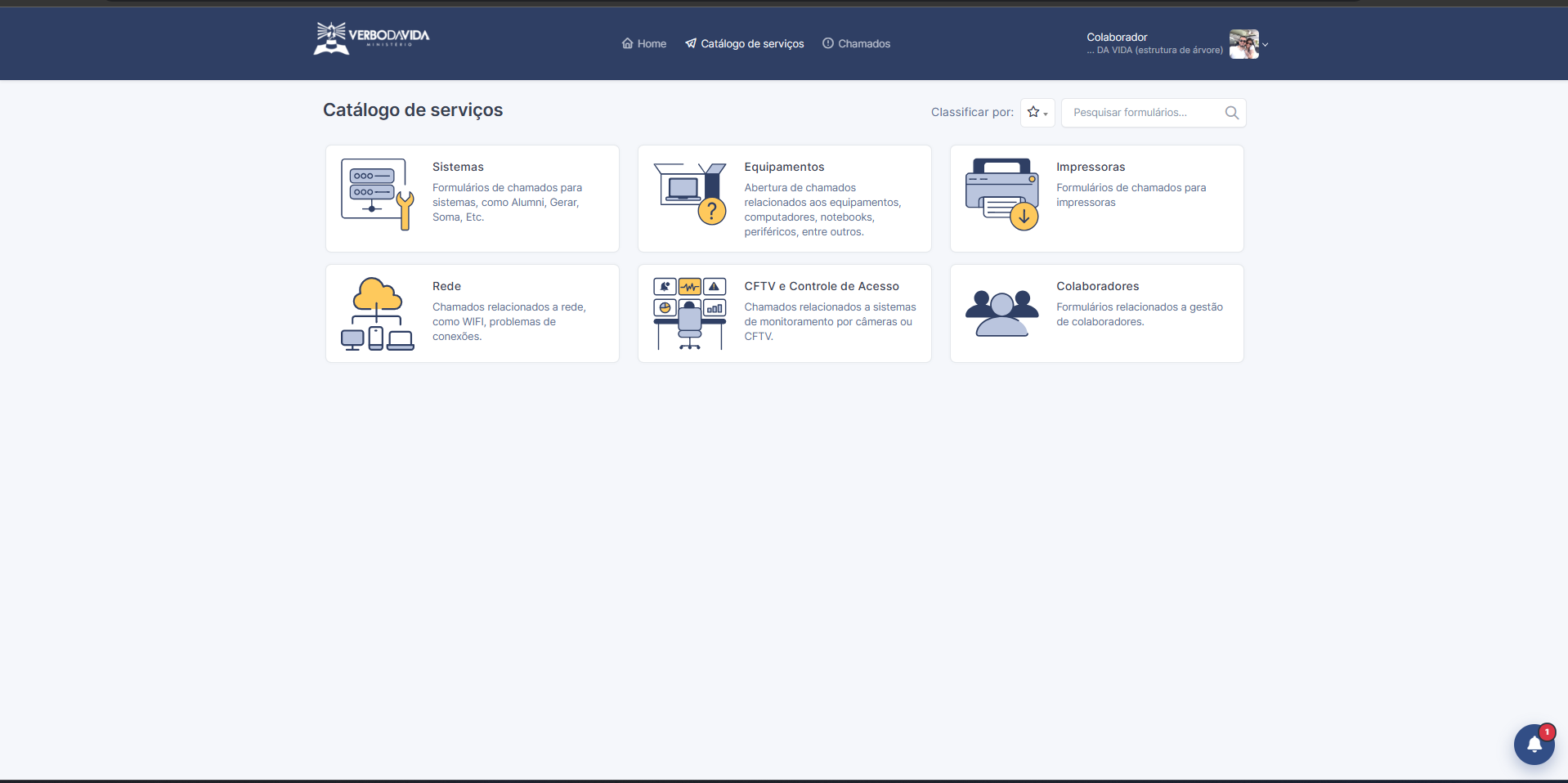Click the Impressoras card description text
The width and height of the screenshot is (1568, 783).
tap(1131, 195)
